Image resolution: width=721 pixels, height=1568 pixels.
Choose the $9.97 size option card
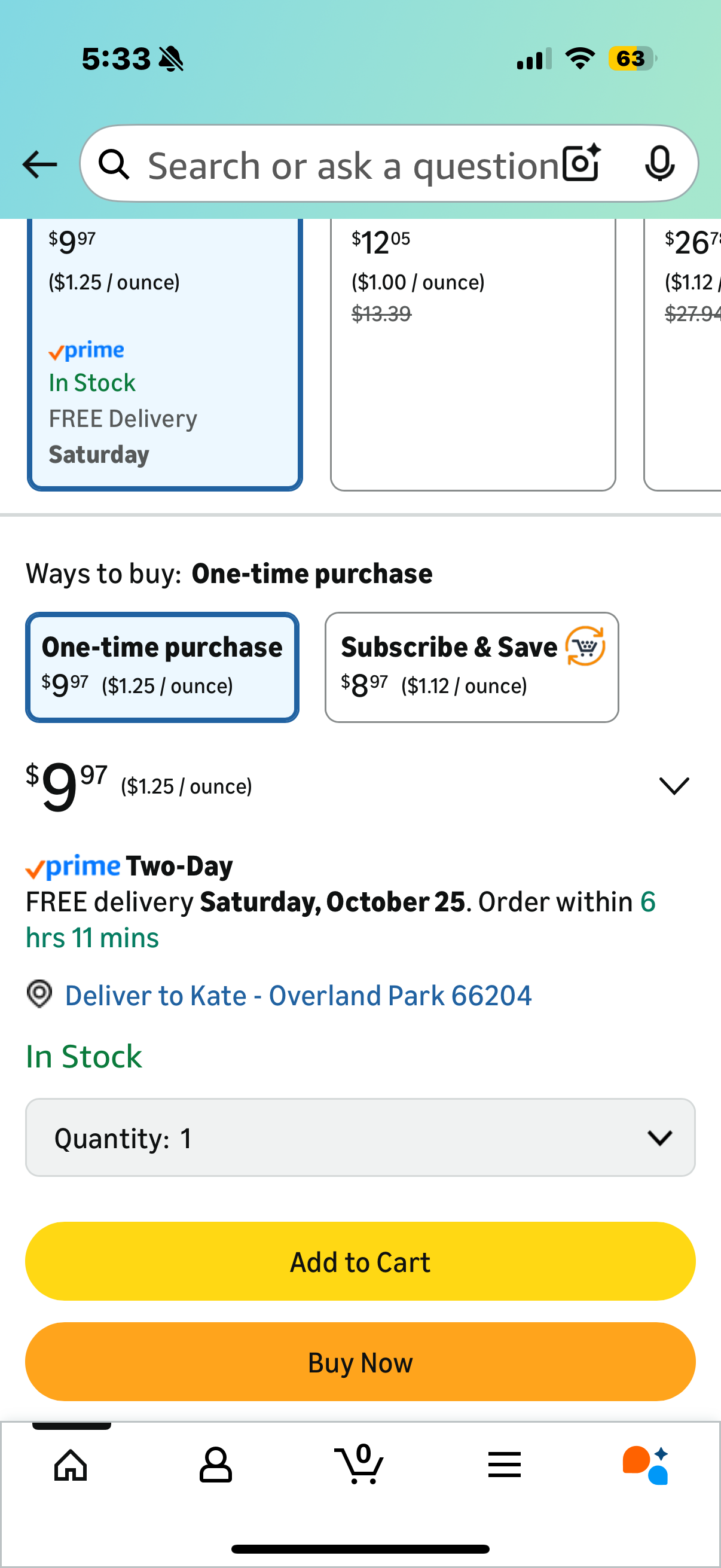(x=164, y=353)
